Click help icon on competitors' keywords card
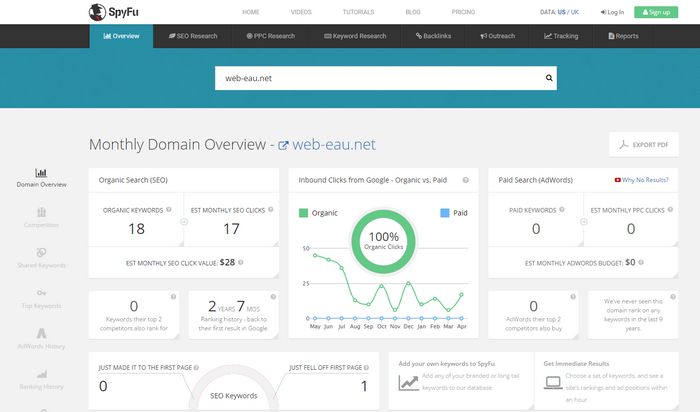 point(173,296)
